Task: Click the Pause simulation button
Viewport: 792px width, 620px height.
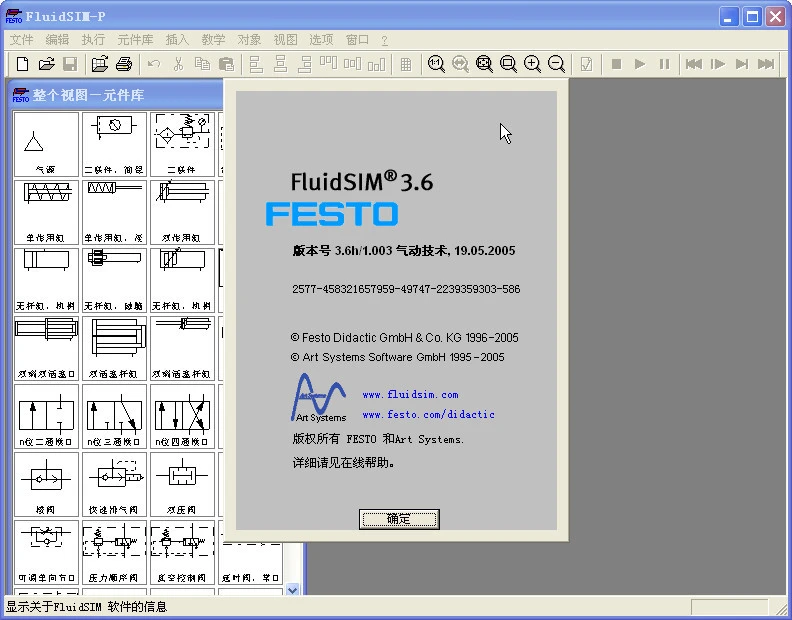Action: pyautogui.click(x=664, y=64)
